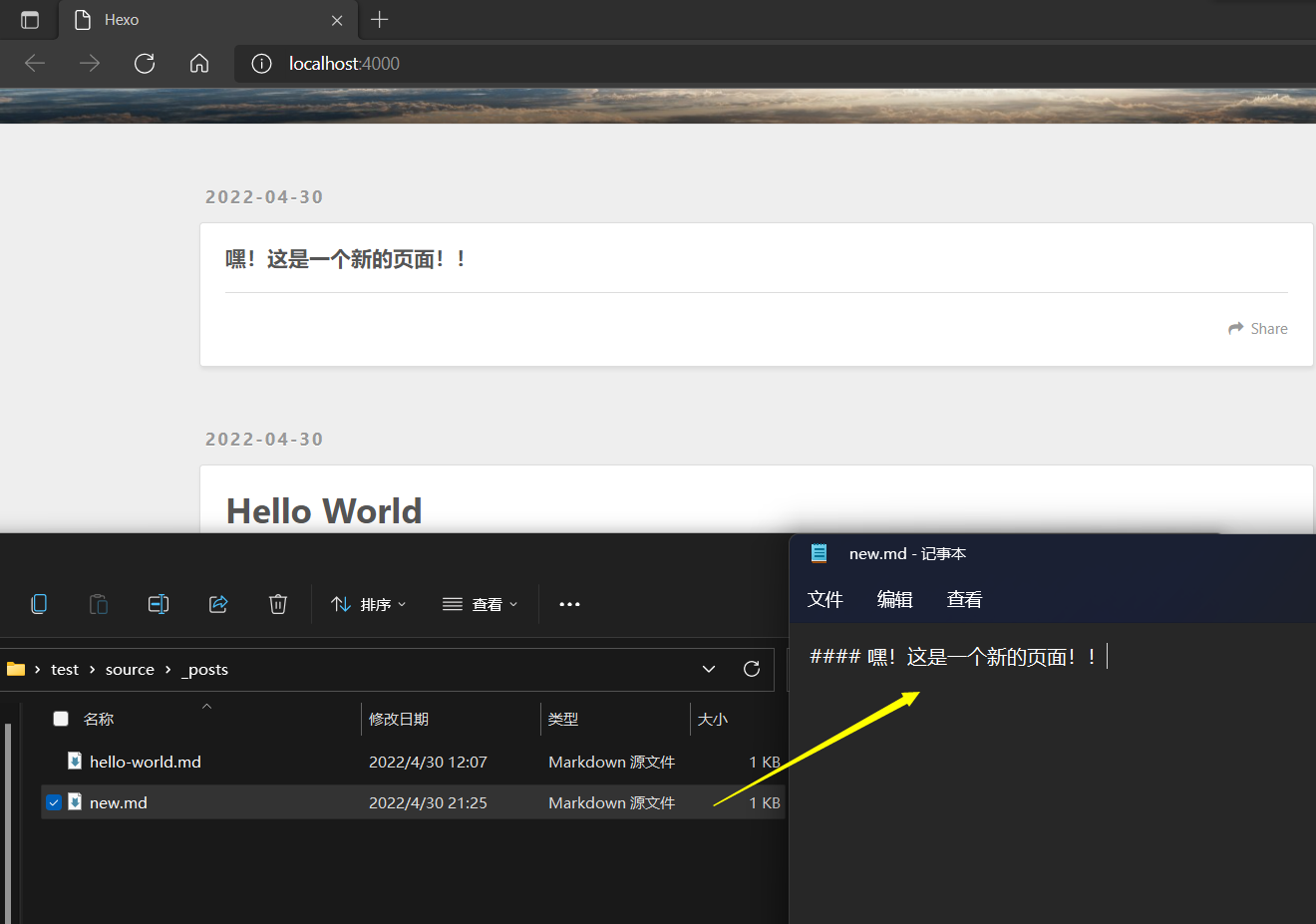Open the post titled 嘿！这是一个新的页面！！
This screenshot has height=924, width=1316.
tap(345, 259)
